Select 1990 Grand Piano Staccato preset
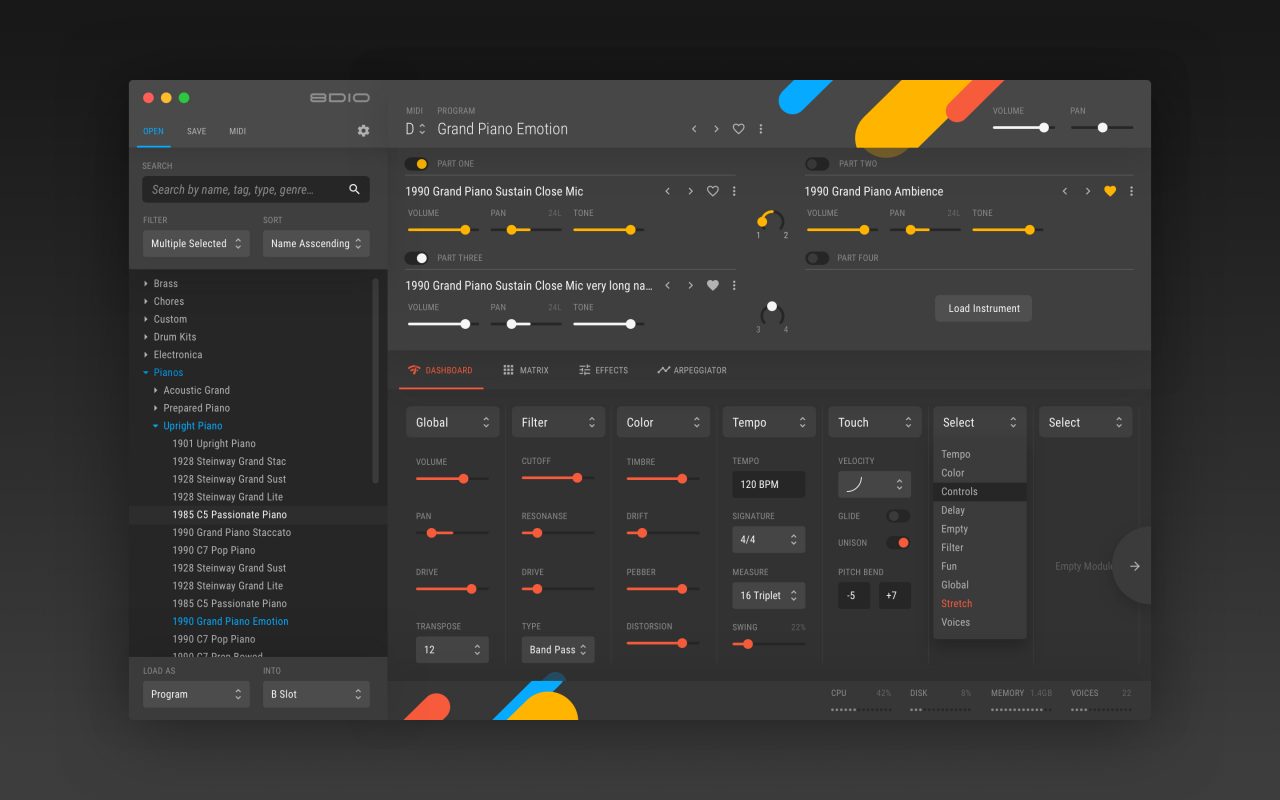Screen dimensions: 1280x800 231,532
